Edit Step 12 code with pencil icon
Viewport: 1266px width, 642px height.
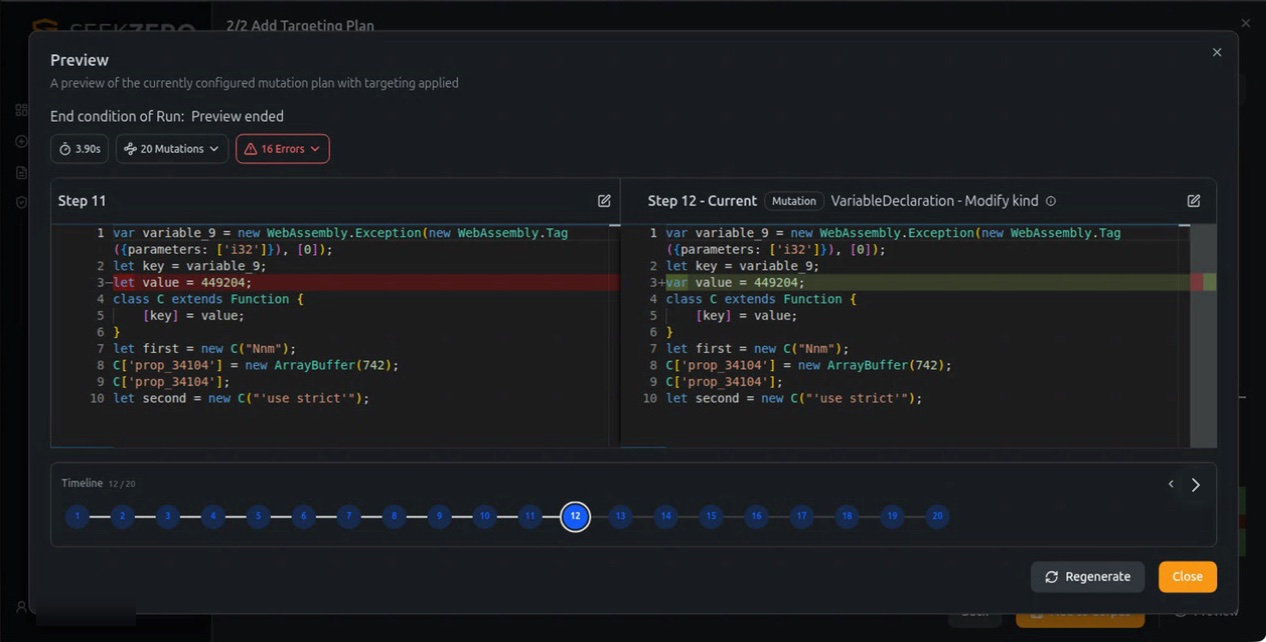[x=1193, y=201]
